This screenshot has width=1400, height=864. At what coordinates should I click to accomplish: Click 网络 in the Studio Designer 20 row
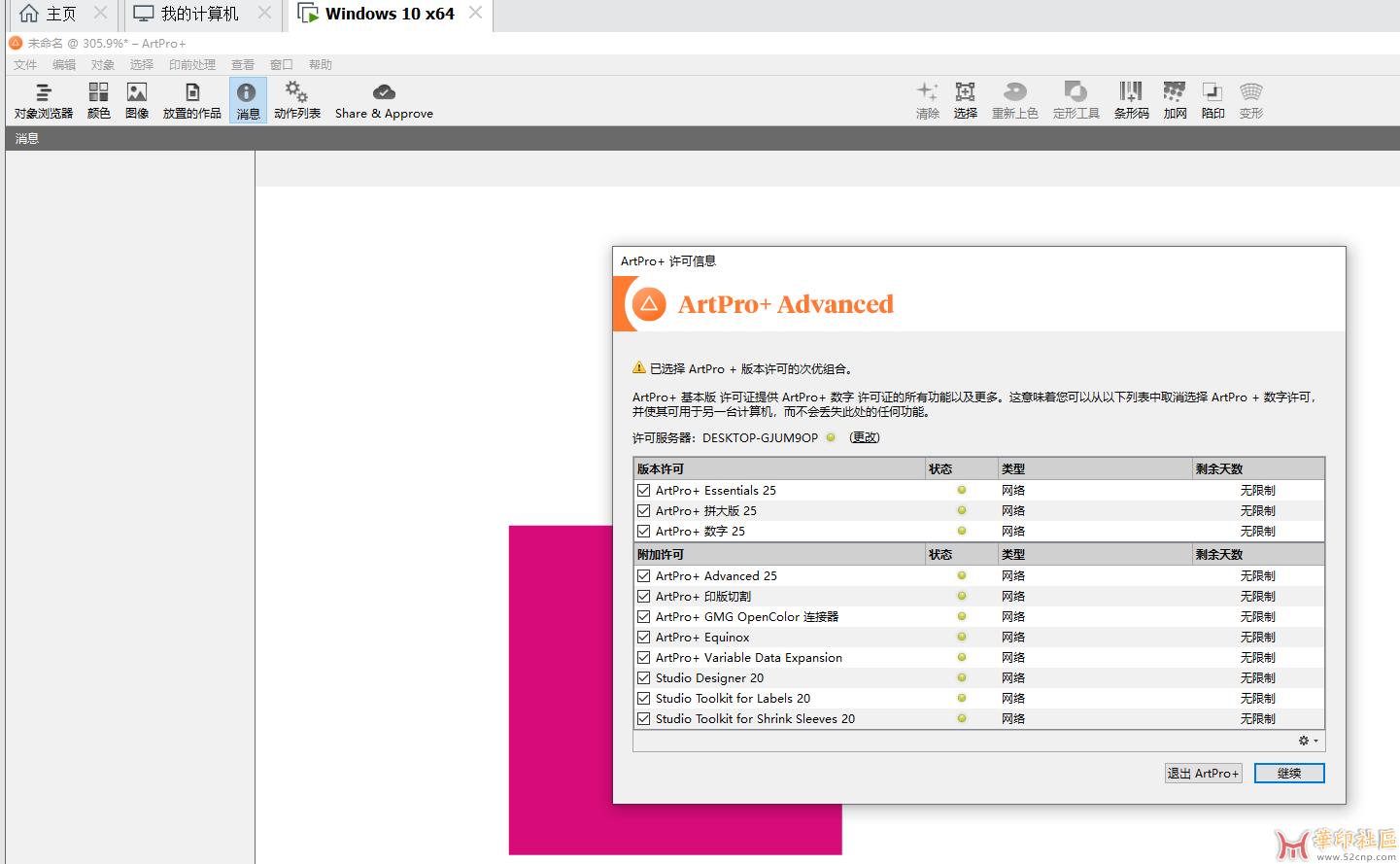[1013, 677]
